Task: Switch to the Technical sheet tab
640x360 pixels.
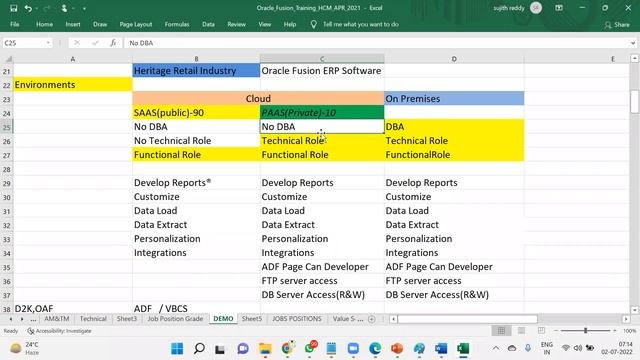Action: (93, 319)
